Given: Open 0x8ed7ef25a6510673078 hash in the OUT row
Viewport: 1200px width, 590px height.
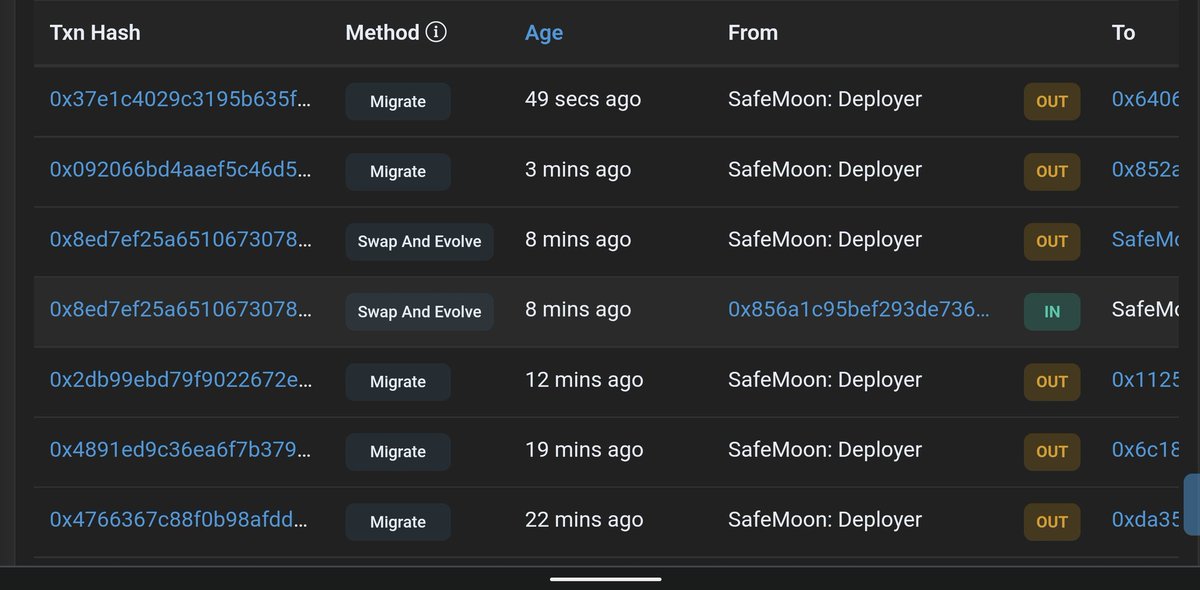Looking at the screenshot, I should click(181, 240).
